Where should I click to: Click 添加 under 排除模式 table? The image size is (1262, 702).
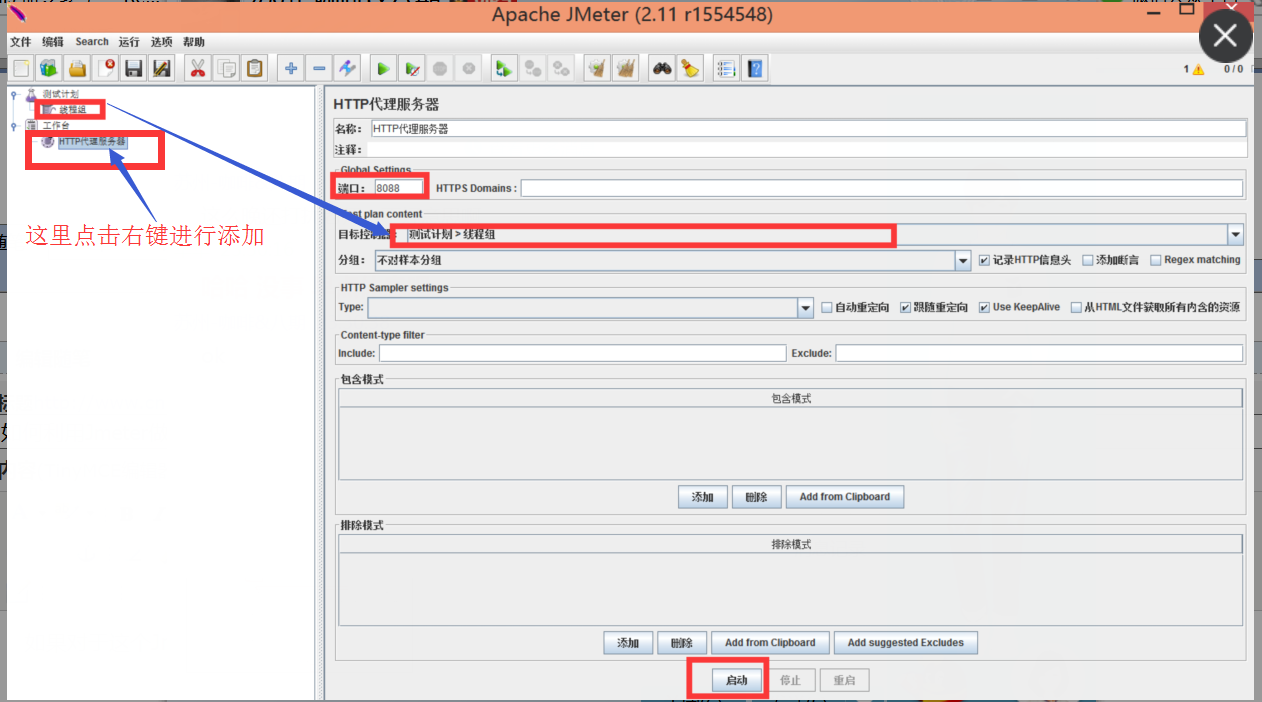pos(628,643)
